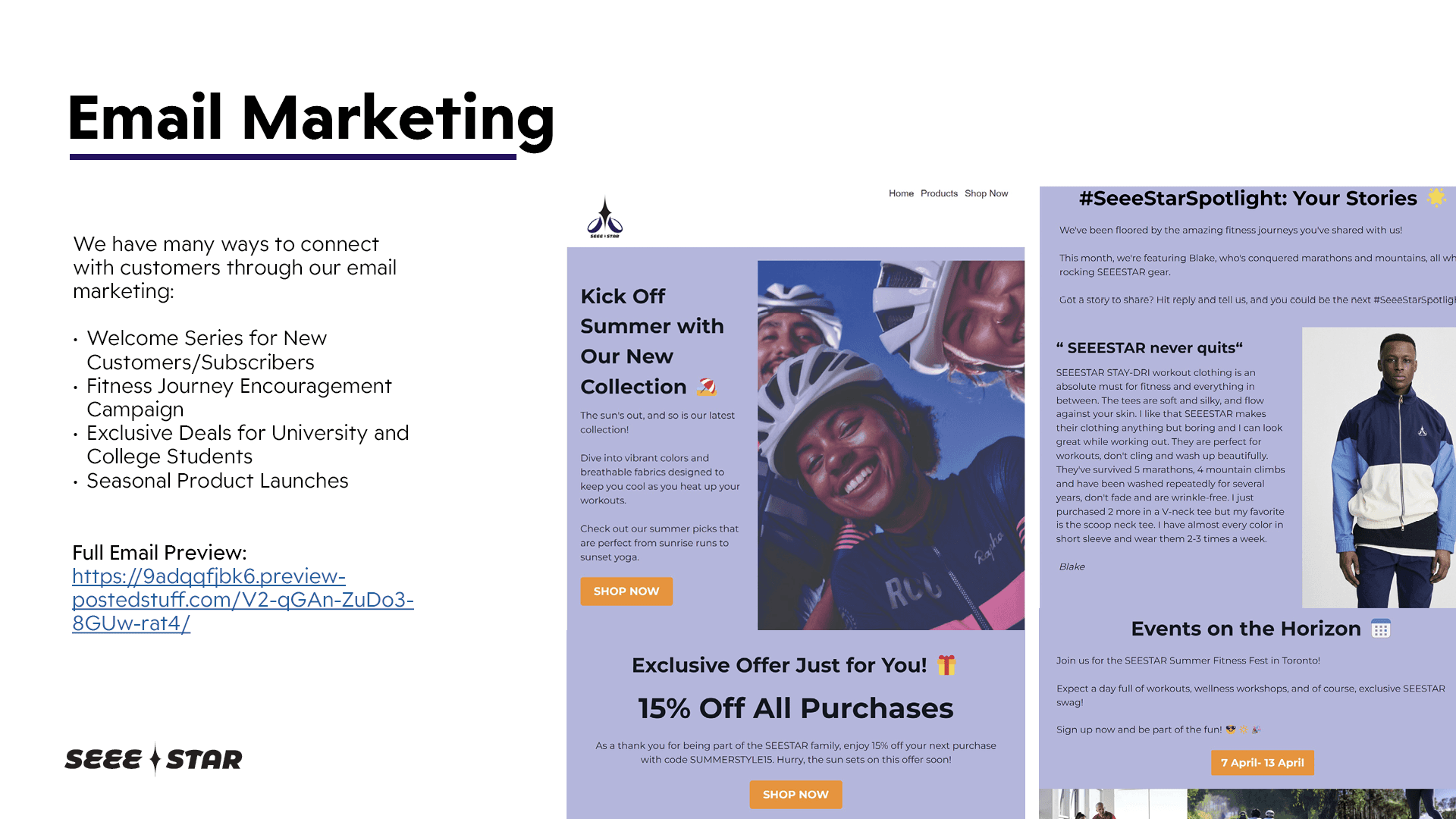Screen dimensions: 1456x819
Task: Open the Products nav link
Action: click(x=939, y=193)
